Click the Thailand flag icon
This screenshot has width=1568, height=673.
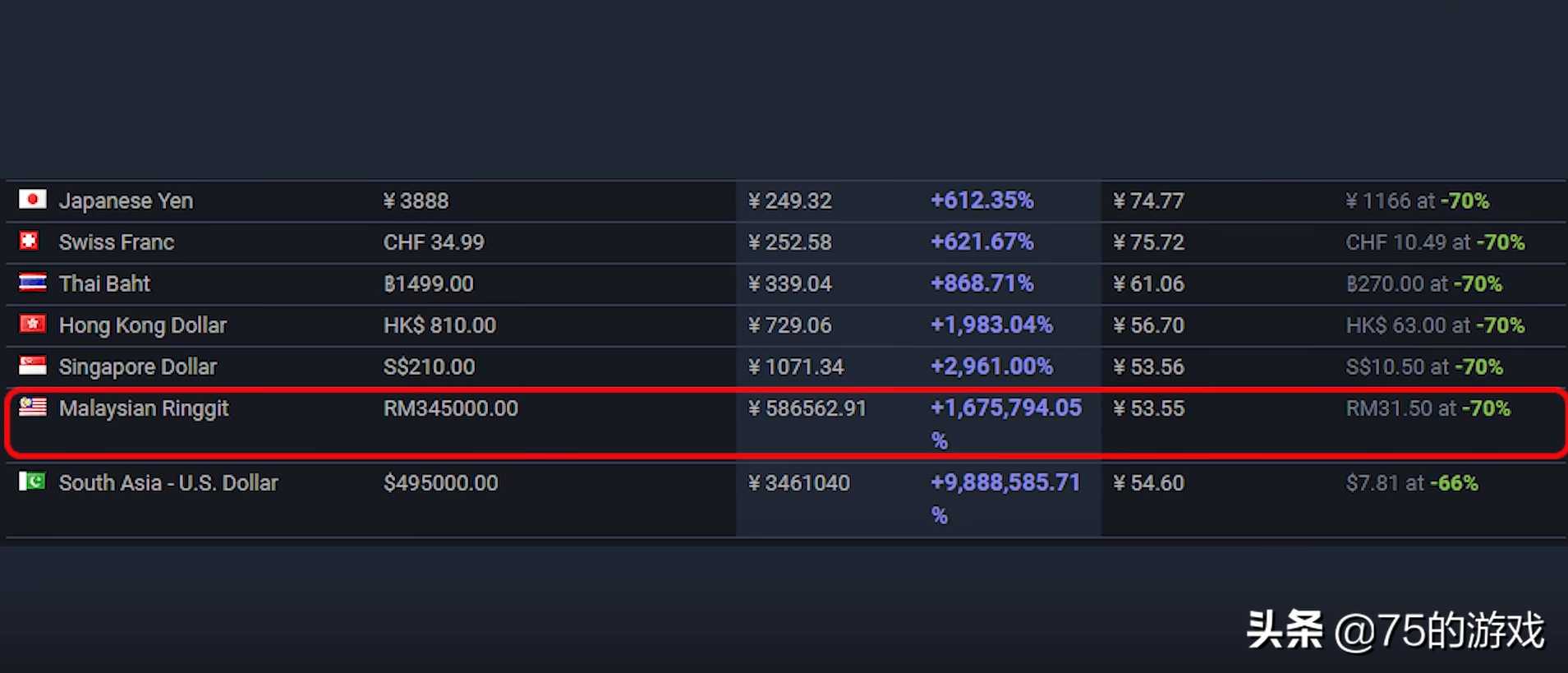[33, 283]
